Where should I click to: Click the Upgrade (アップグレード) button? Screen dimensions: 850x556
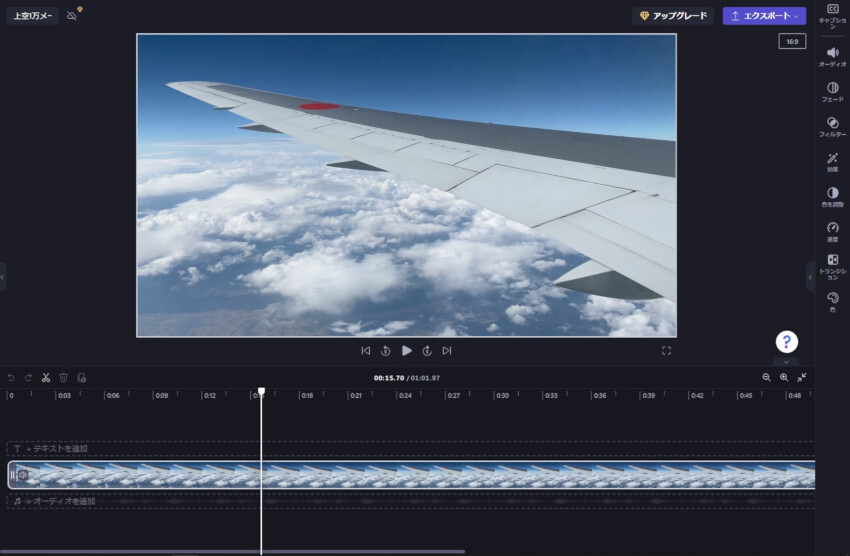click(x=673, y=16)
